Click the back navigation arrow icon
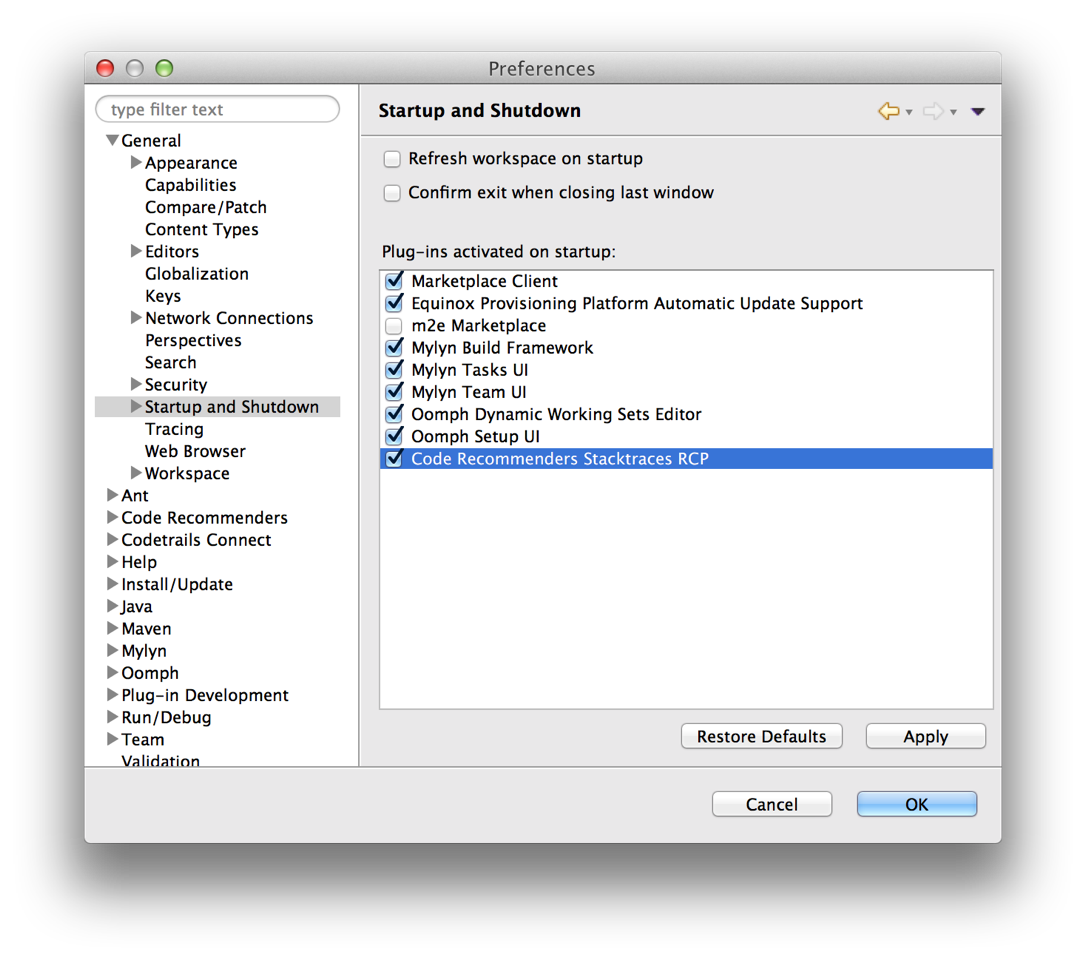Viewport: 1086px width, 960px height. pyautogui.click(x=889, y=111)
